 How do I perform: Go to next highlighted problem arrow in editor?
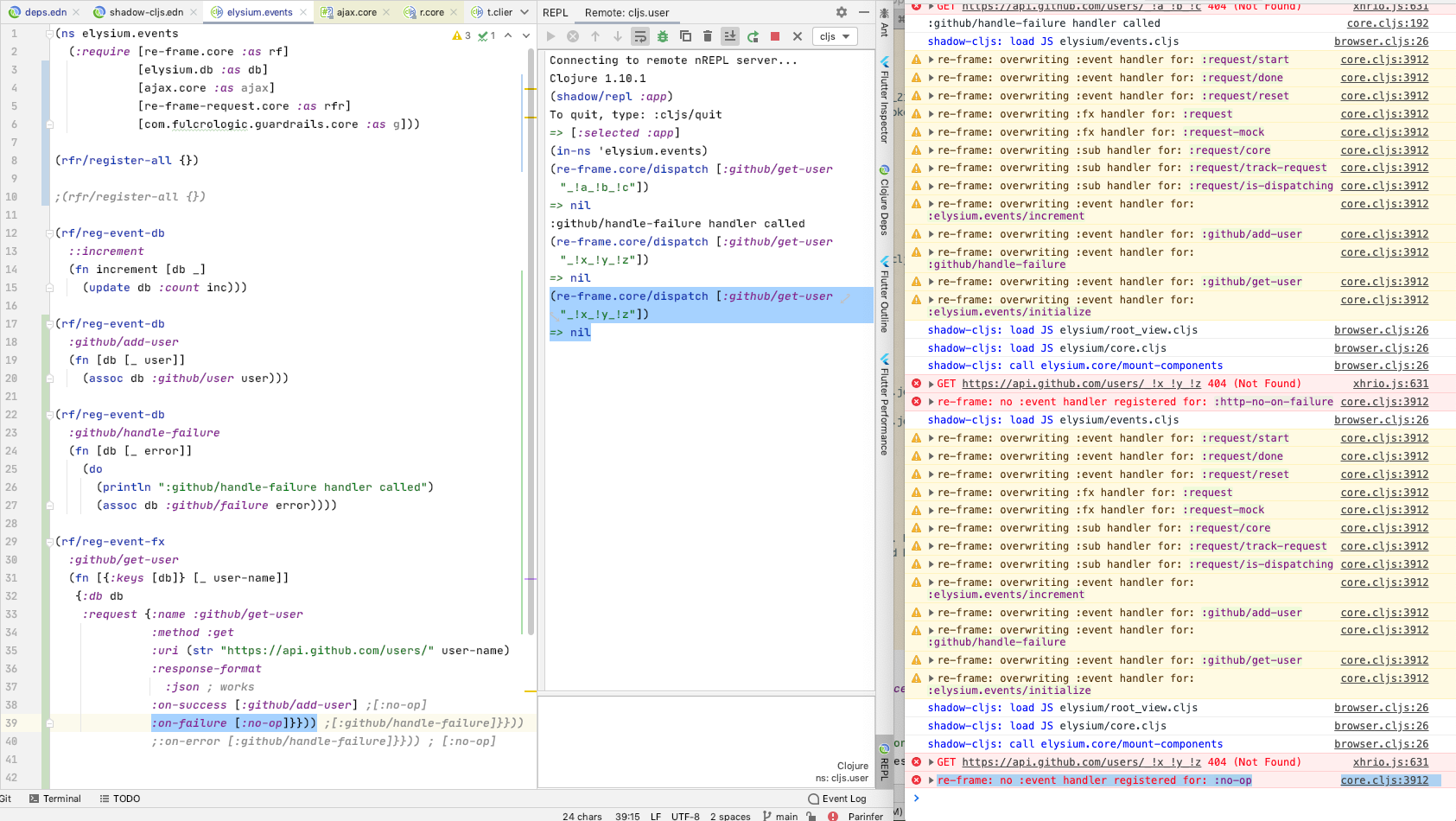pos(525,35)
